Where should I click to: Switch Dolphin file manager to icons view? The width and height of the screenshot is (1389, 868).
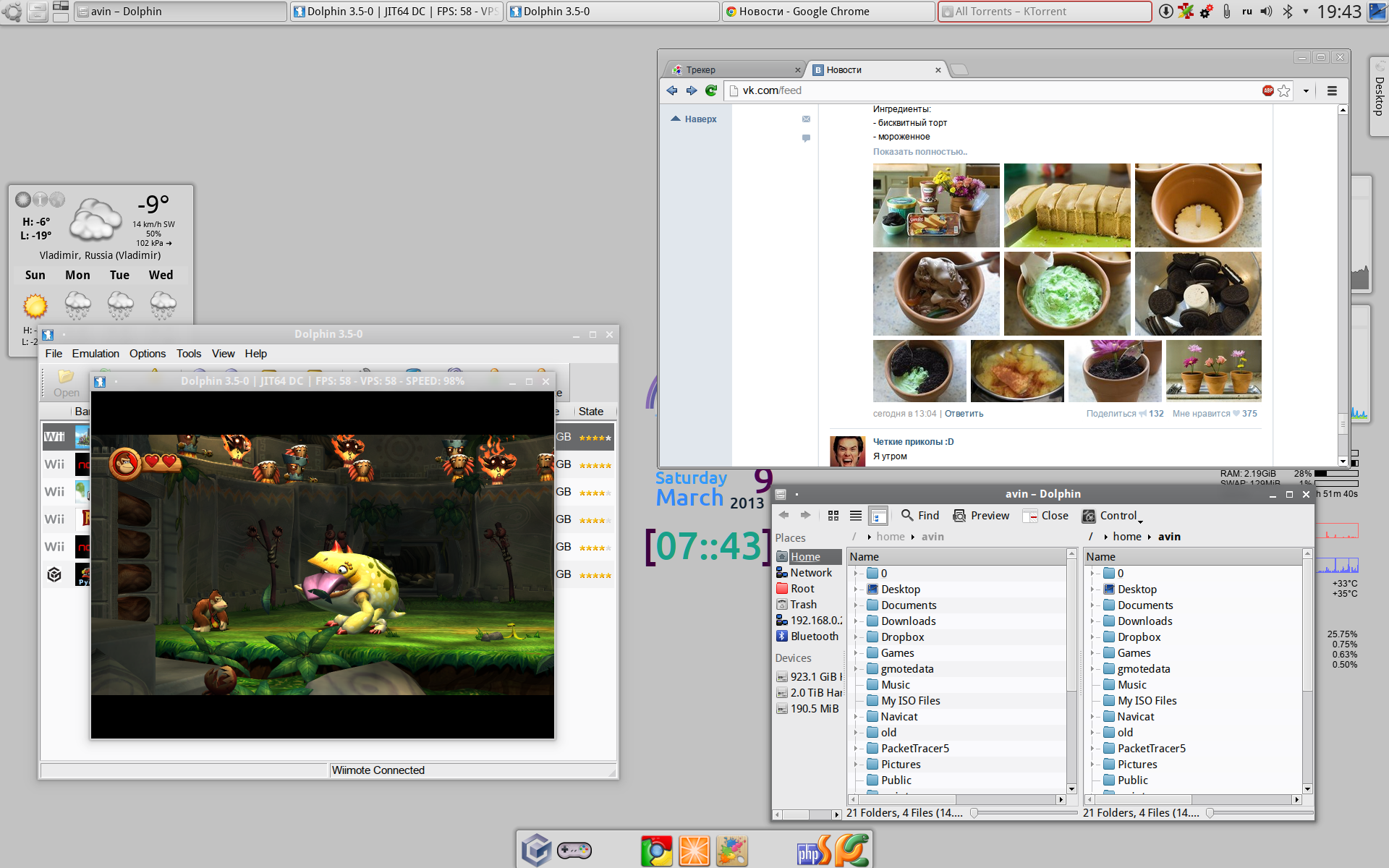pos(833,516)
